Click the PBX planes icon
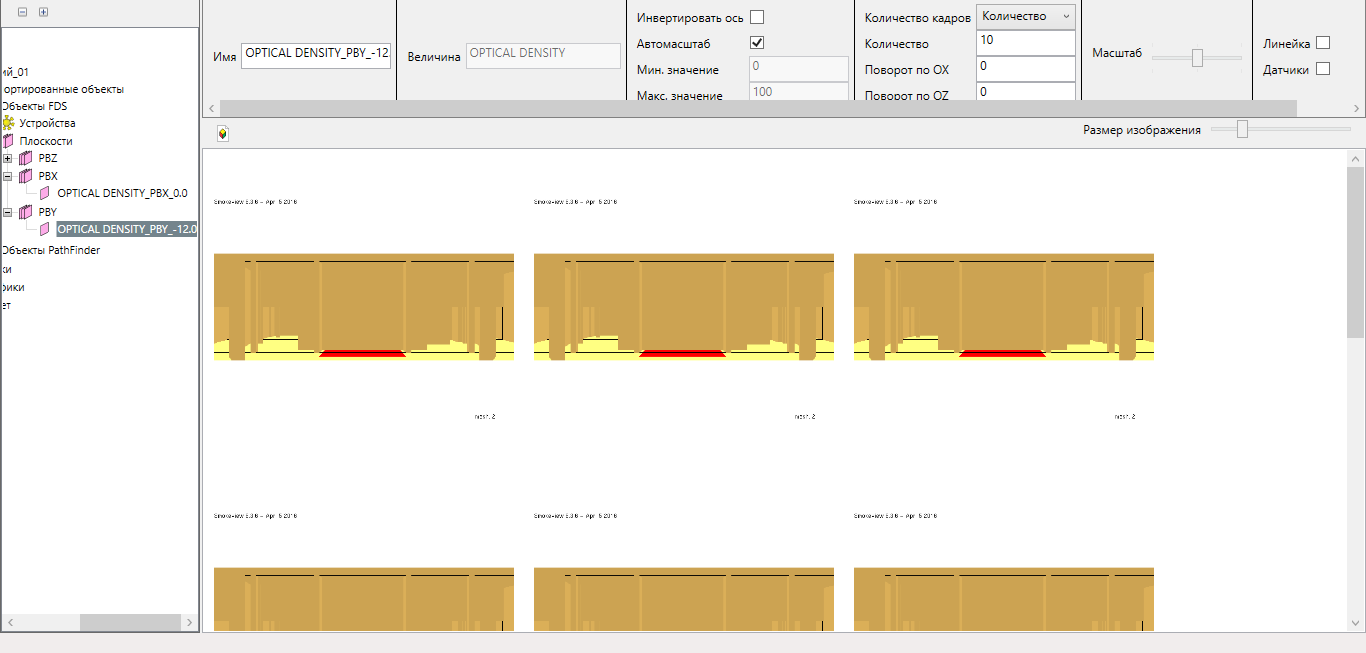Screen dimensions: 1366x653 [26, 176]
